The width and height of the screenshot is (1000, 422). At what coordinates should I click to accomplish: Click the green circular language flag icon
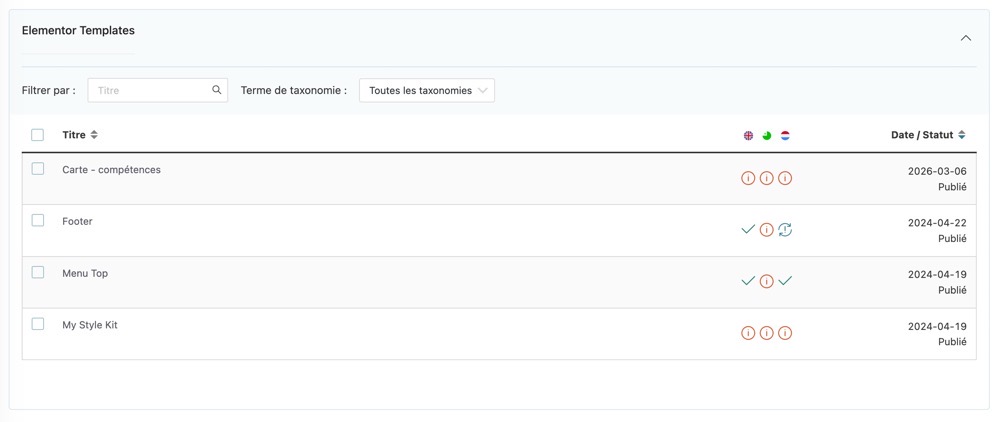click(x=767, y=135)
